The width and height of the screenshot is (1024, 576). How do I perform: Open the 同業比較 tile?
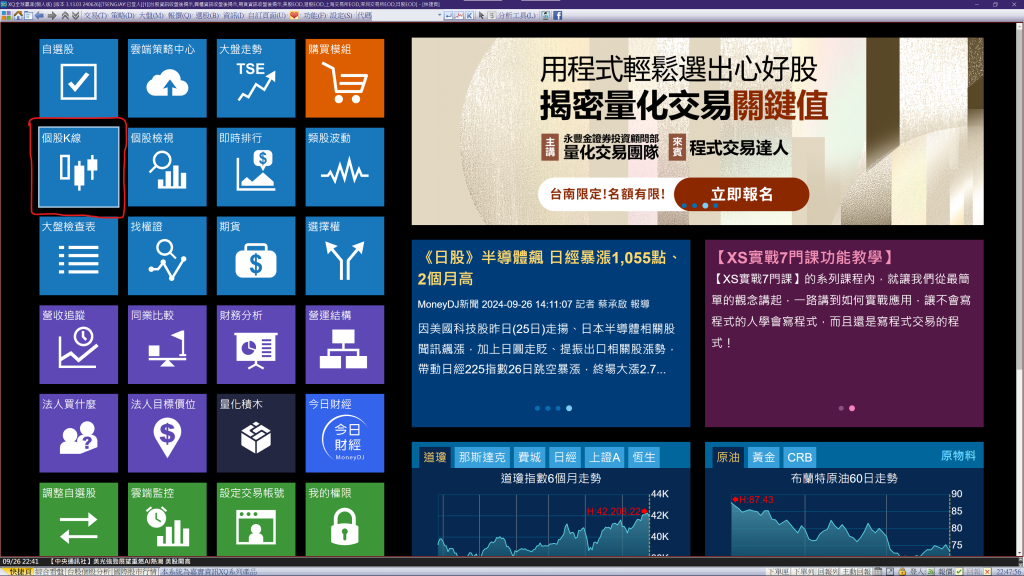coord(167,344)
